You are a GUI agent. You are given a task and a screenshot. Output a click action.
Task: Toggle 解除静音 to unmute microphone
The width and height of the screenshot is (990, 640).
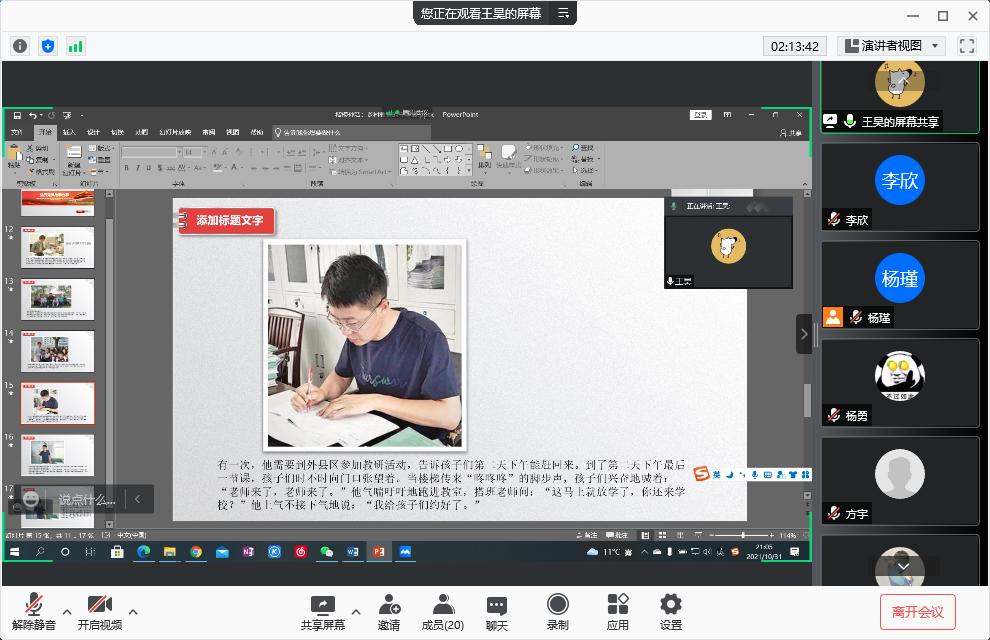34,611
